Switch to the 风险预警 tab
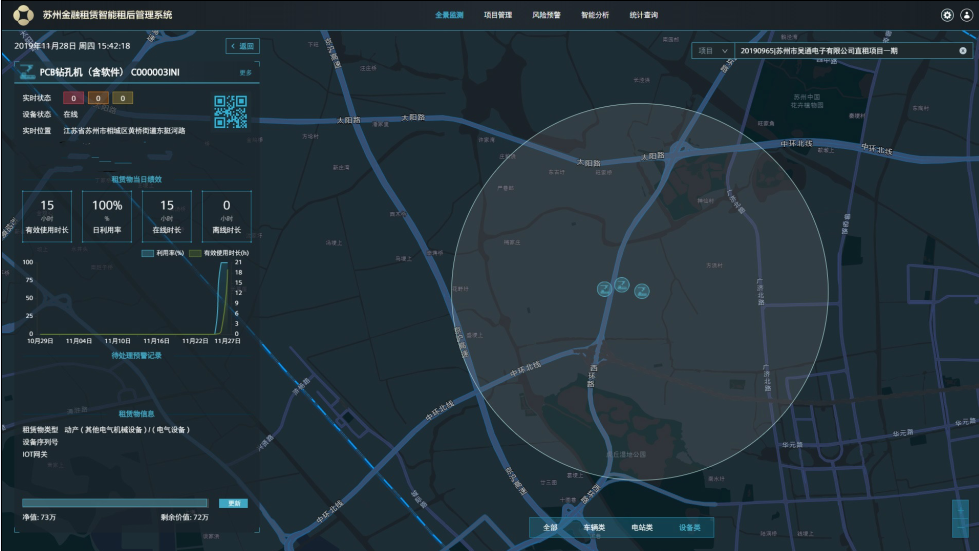 point(546,15)
